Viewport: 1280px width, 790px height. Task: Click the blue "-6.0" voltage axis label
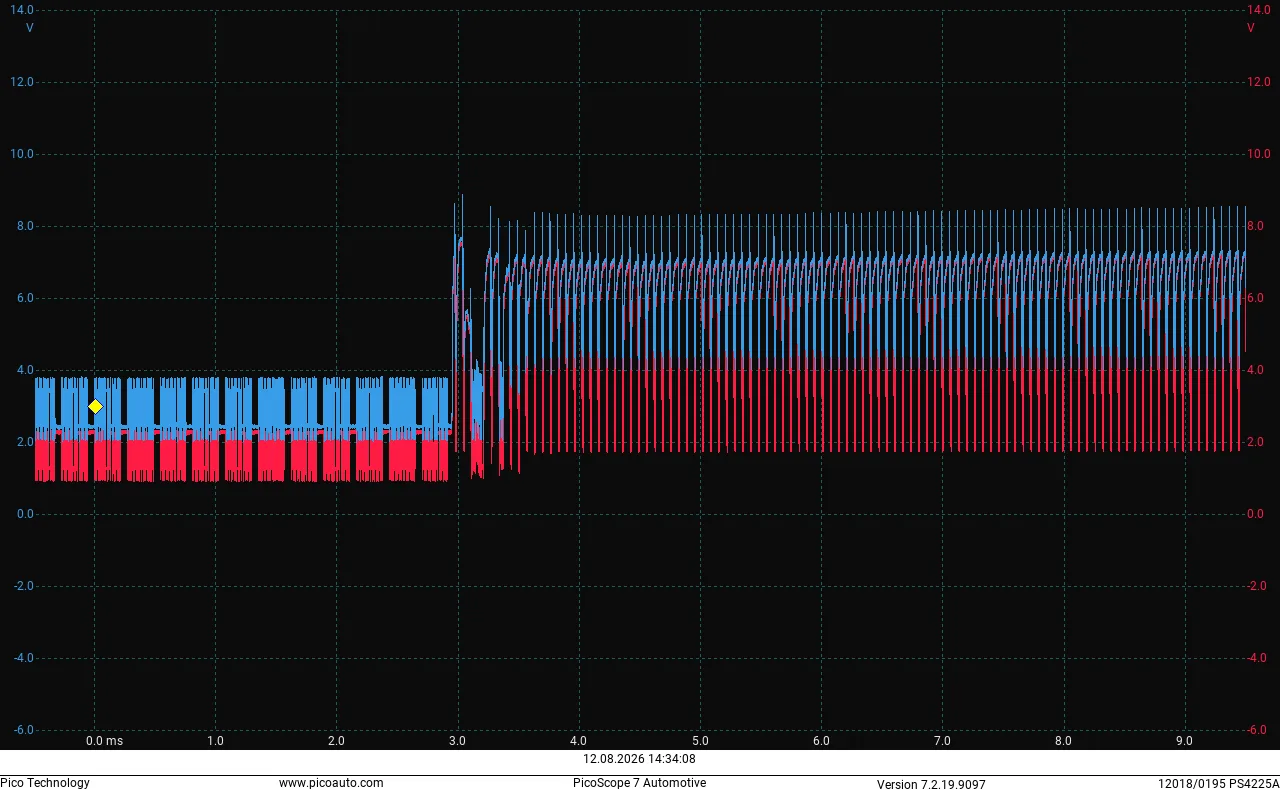[23, 730]
